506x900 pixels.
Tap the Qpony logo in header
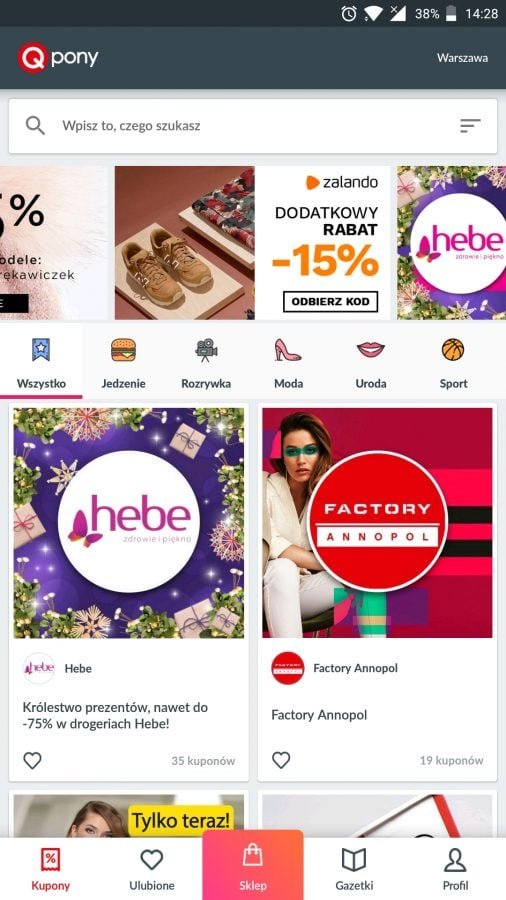[x=57, y=58]
